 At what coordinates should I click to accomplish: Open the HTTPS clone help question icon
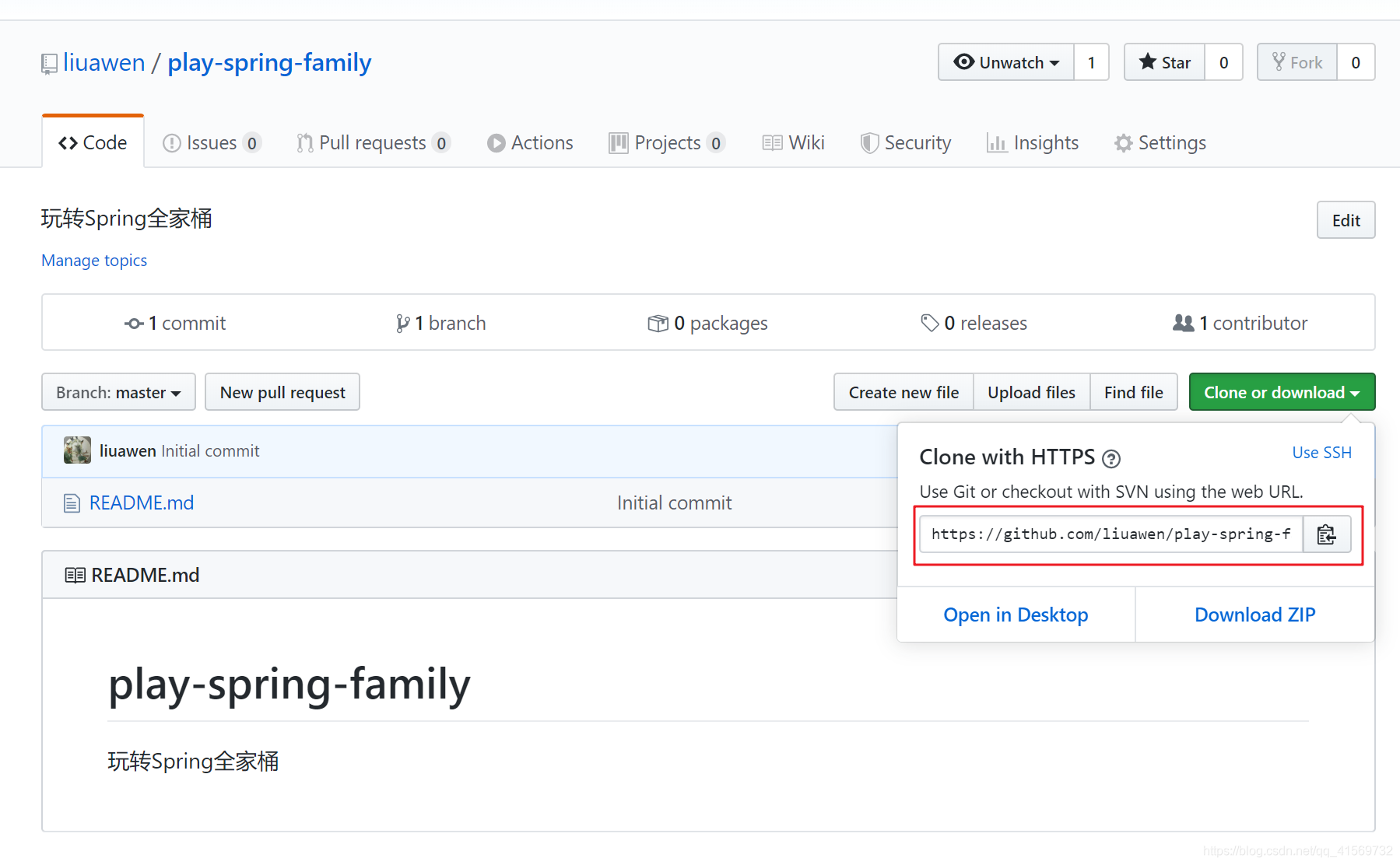(x=1111, y=459)
